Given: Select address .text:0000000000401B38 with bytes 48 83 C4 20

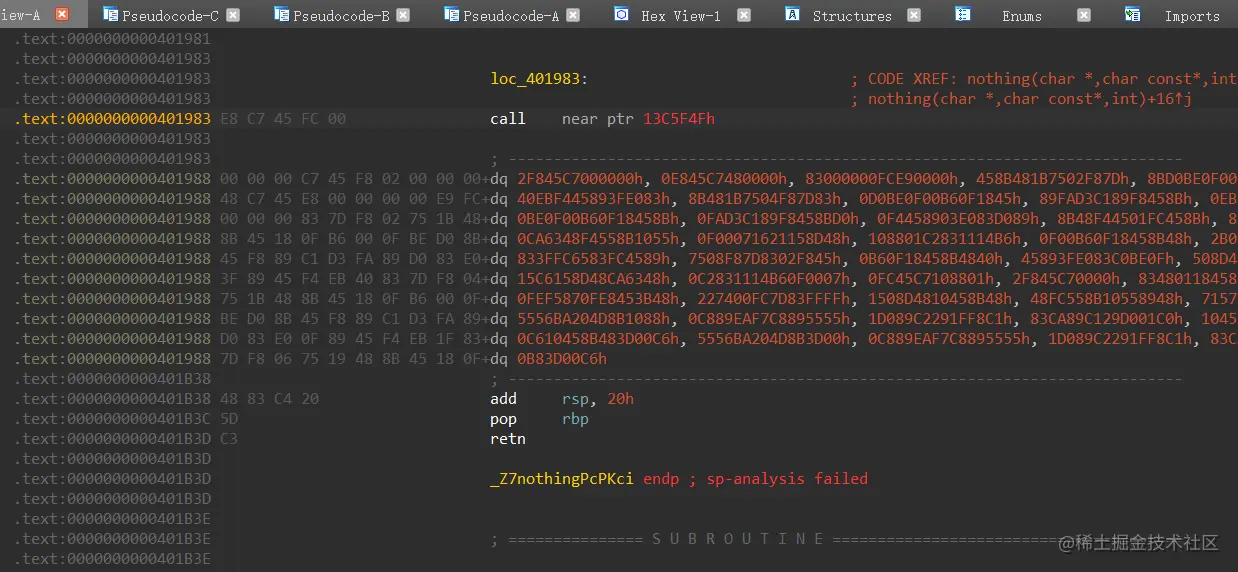Looking at the screenshot, I should 113,399.
